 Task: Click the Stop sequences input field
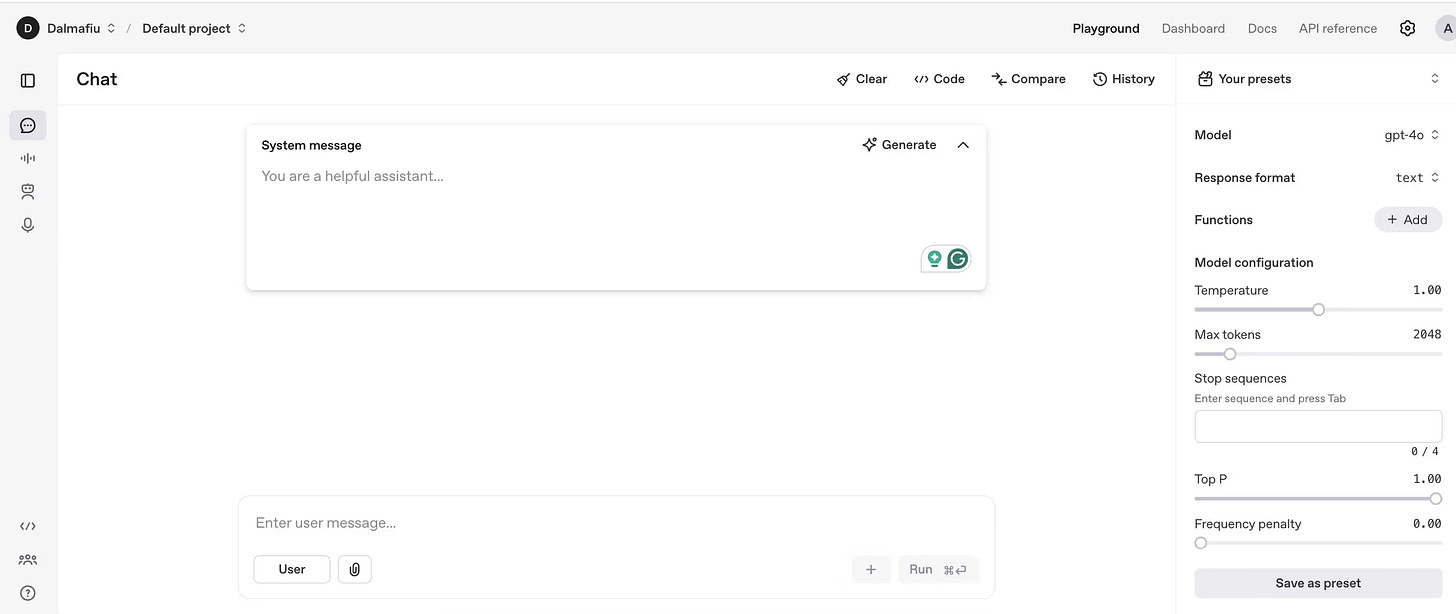click(1317, 426)
